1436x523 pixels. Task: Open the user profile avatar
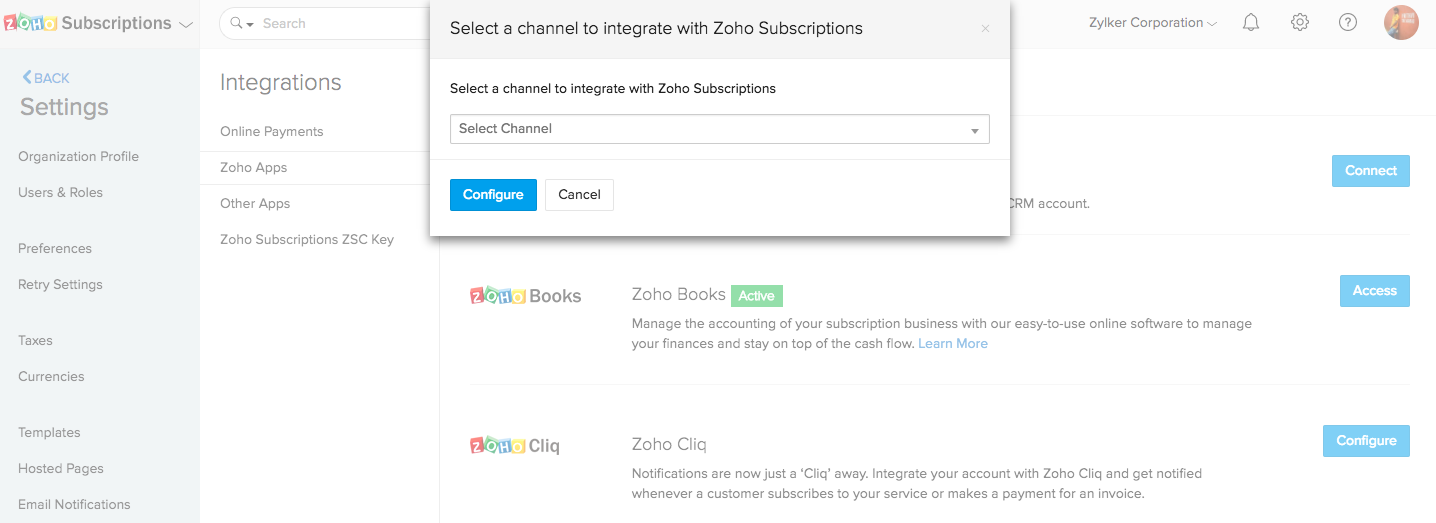(1401, 22)
